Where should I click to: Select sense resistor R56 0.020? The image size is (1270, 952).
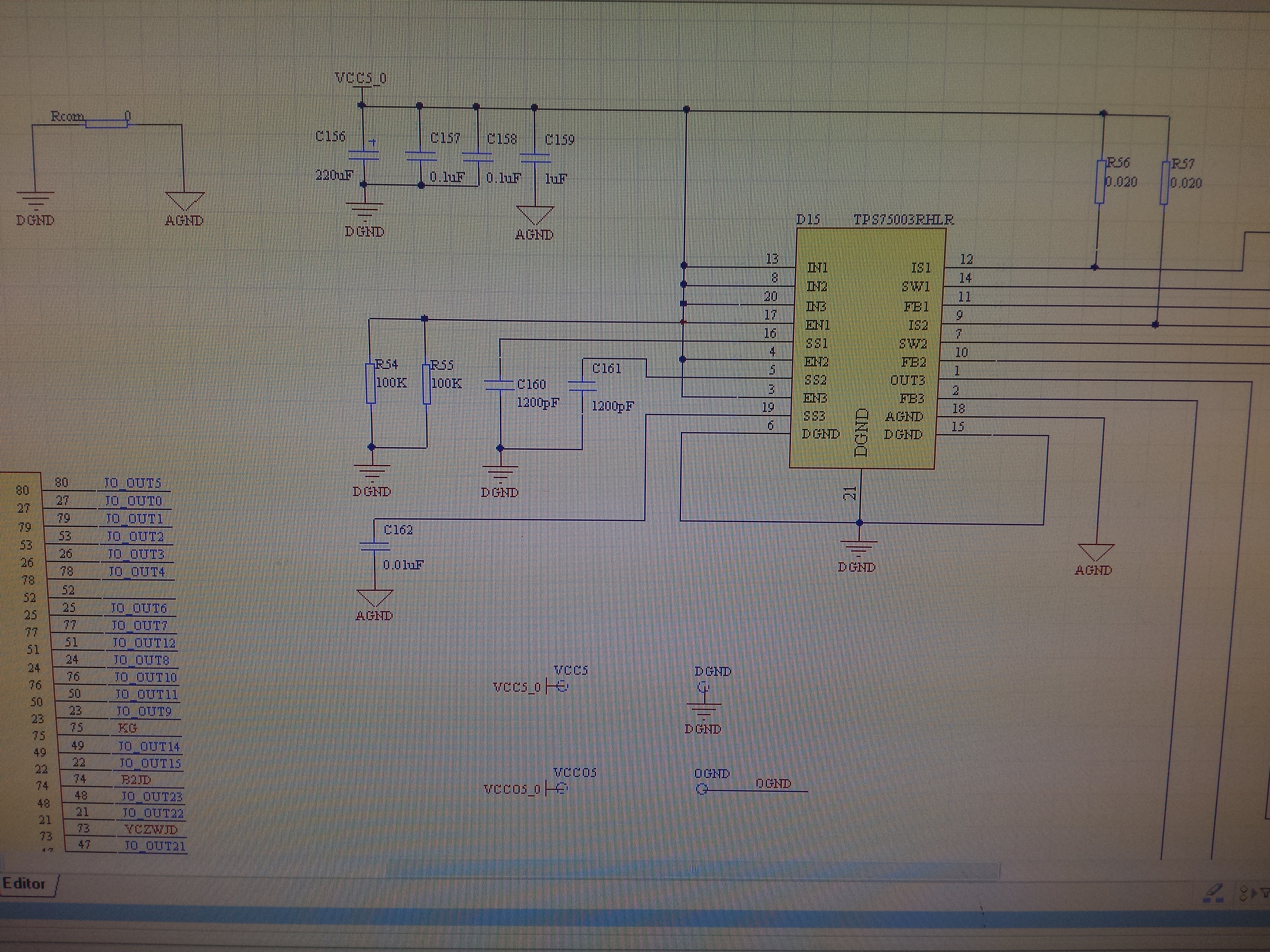coord(1100,182)
